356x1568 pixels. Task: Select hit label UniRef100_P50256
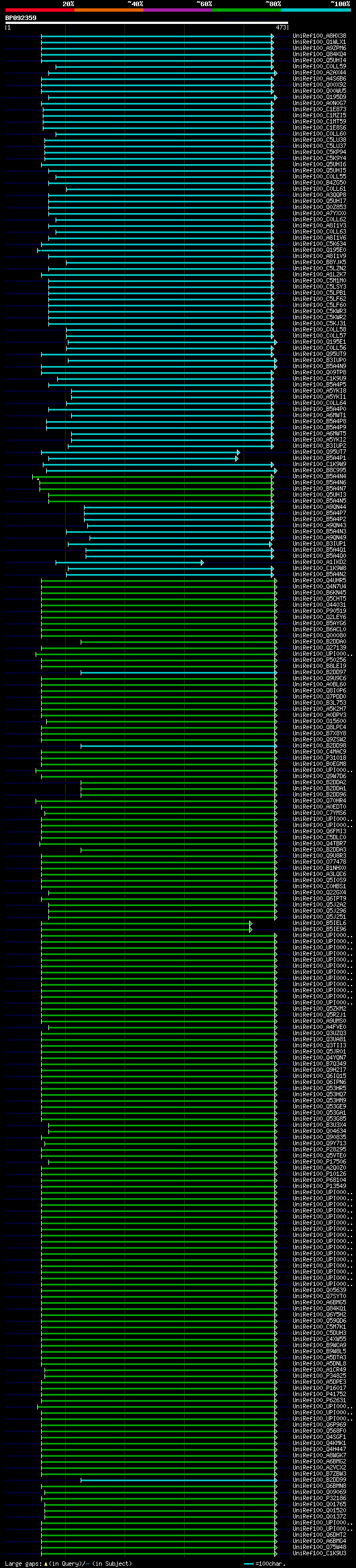coord(319,660)
